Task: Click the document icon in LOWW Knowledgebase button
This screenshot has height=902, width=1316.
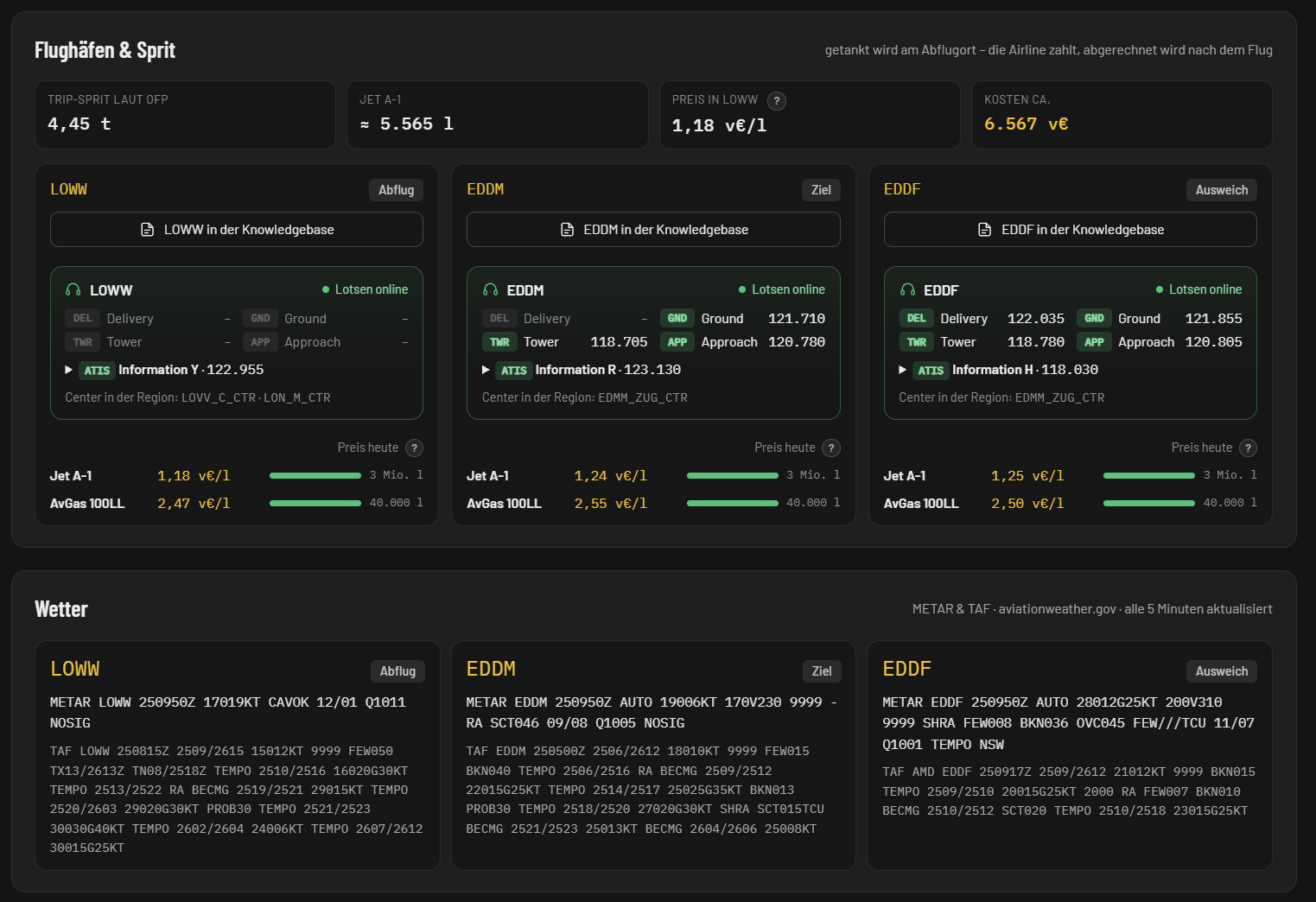Action: [147, 230]
